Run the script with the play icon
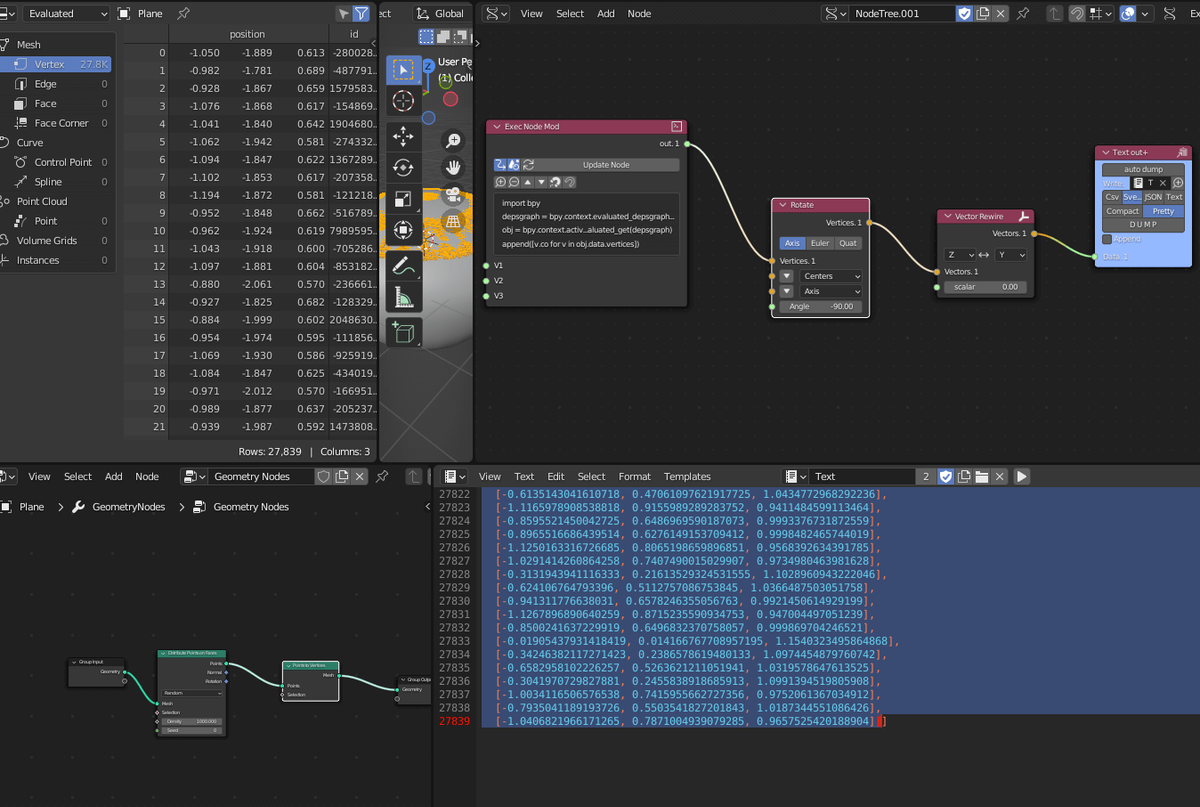 (1022, 477)
